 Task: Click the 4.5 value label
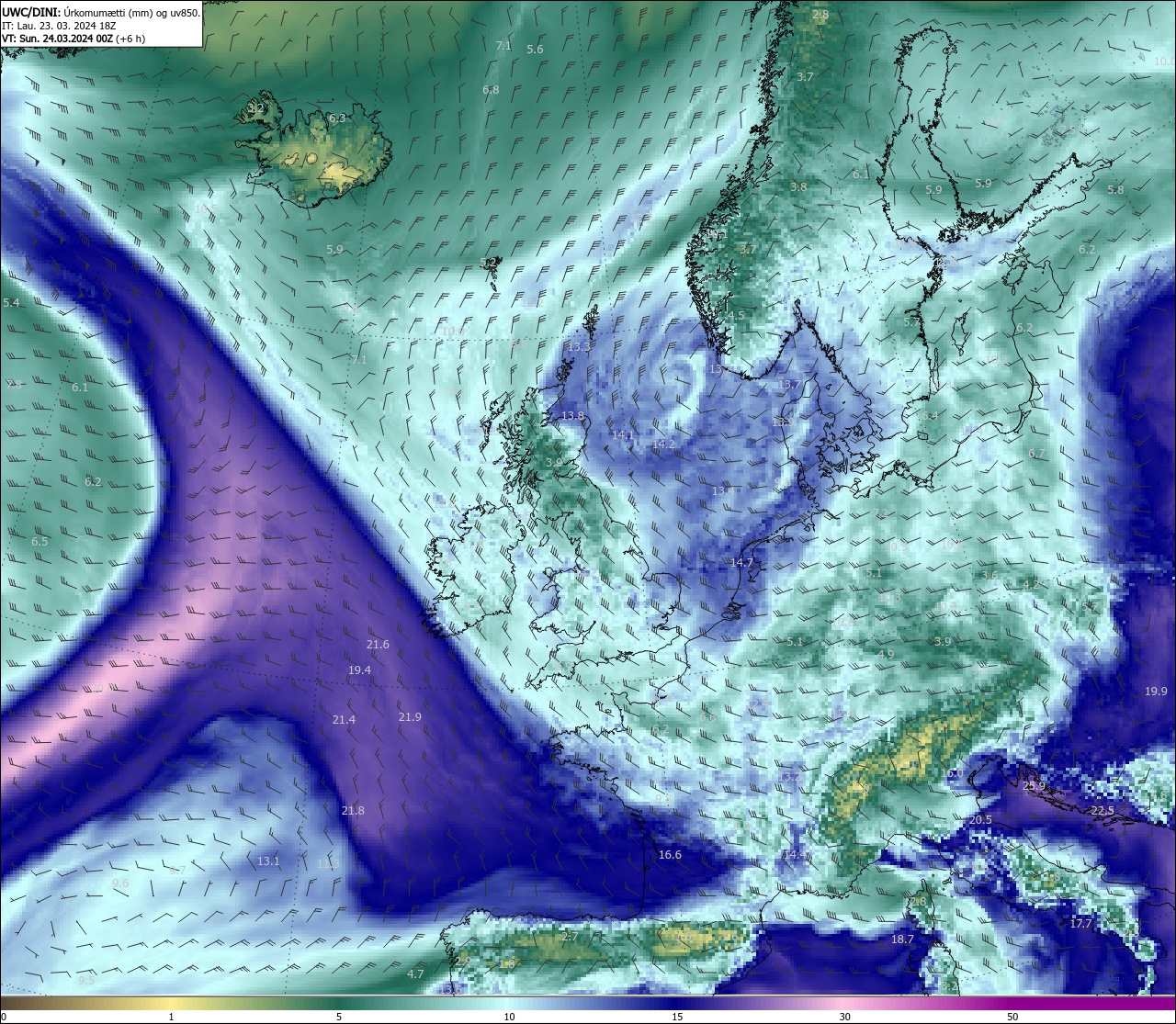(736, 316)
